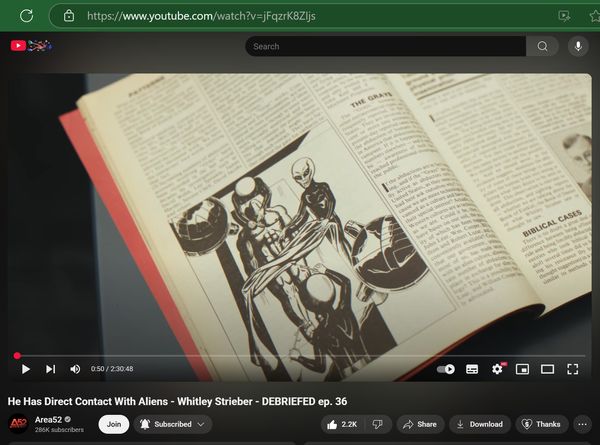Open the video settings gear
The width and height of the screenshot is (600, 445).
coord(497,369)
